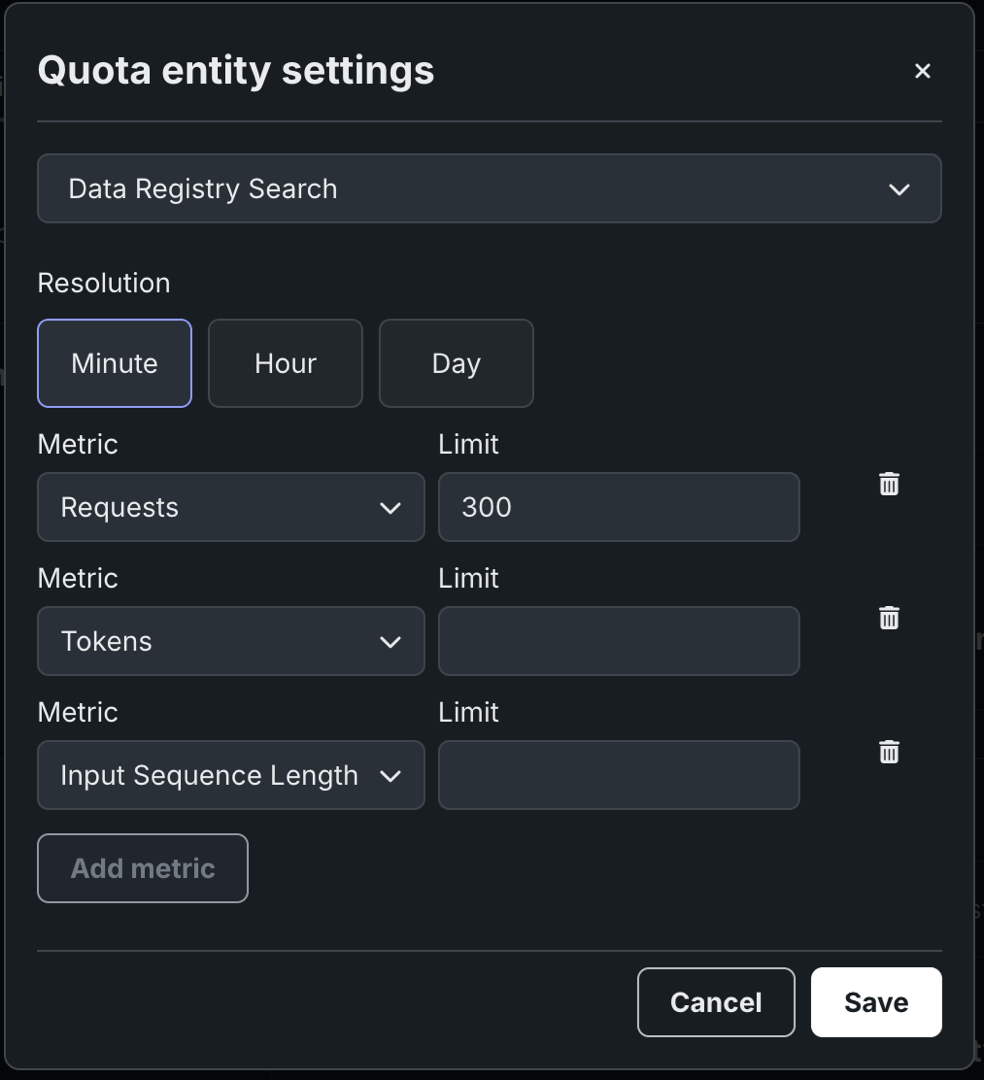Click the empty Limit field for Tokens
The width and height of the screenshot is (984, 1080).
618,642
